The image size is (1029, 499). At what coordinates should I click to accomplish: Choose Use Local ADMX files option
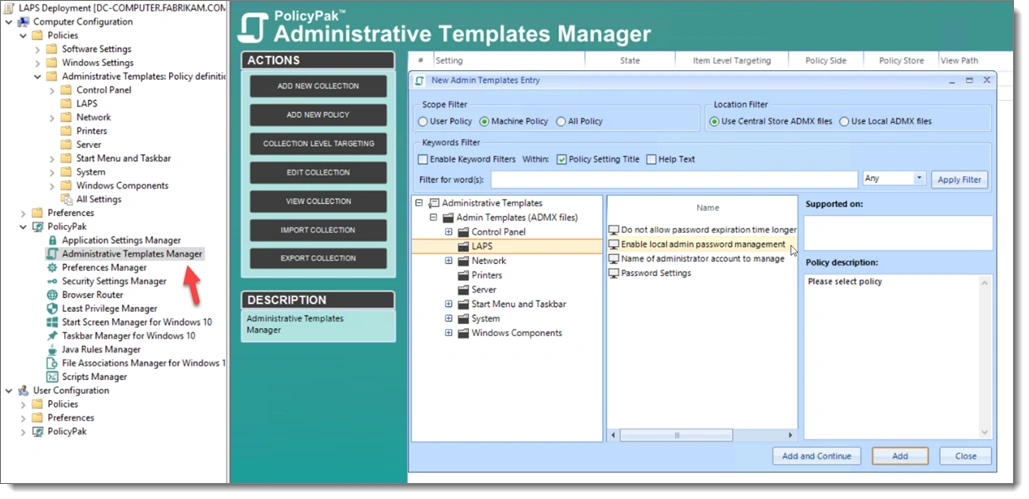844,121
